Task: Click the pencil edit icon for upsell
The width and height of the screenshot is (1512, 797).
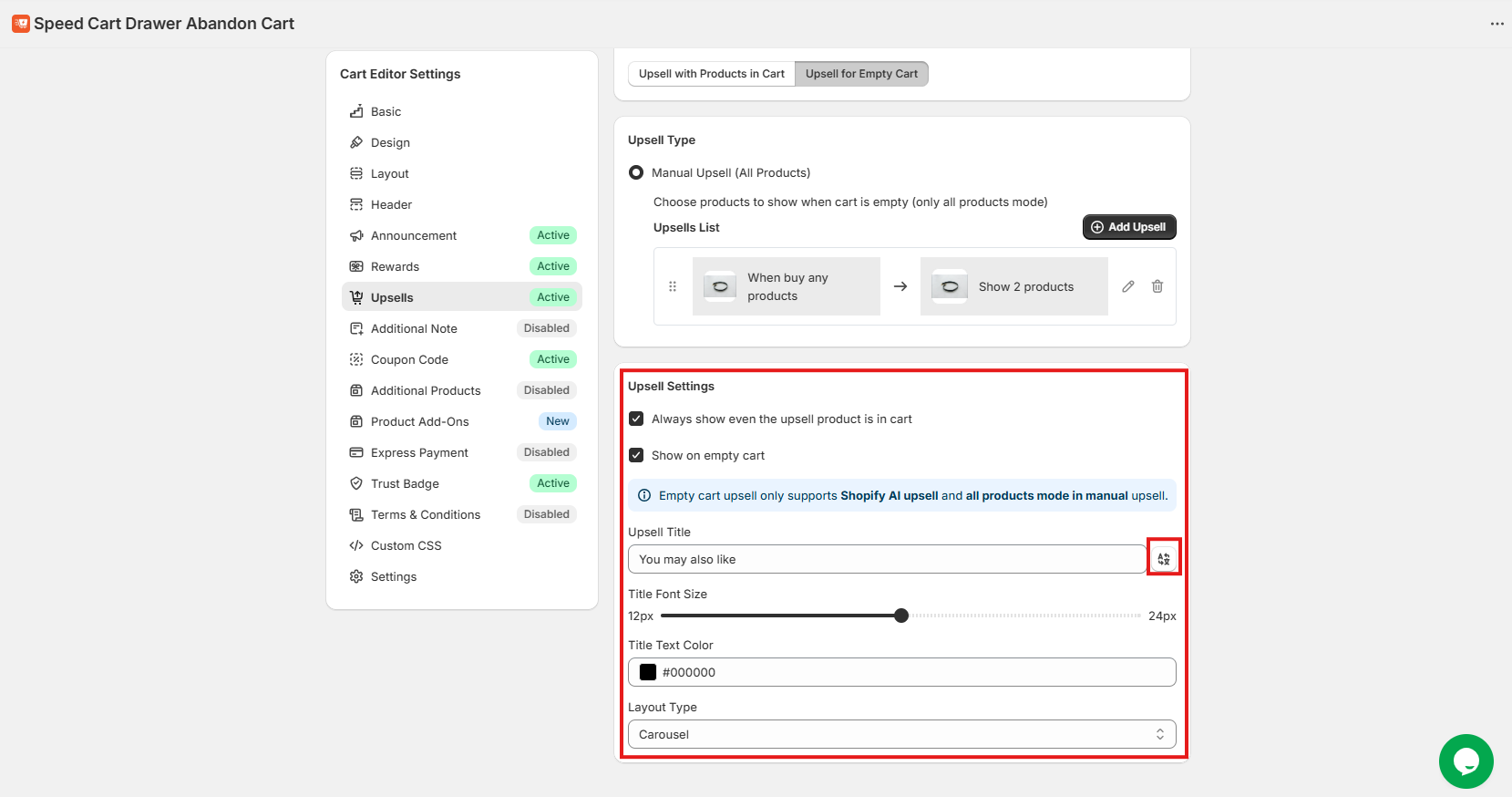Action: click(1128, 286)
